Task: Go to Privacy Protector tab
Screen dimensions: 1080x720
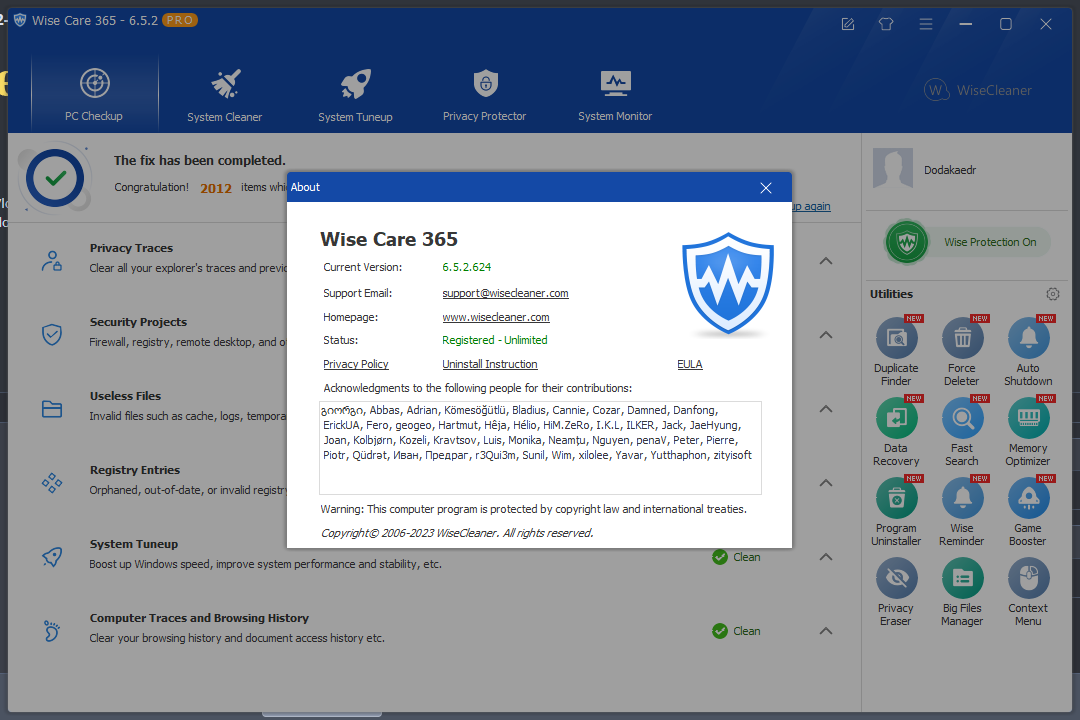Action: [x=485, y=94]
